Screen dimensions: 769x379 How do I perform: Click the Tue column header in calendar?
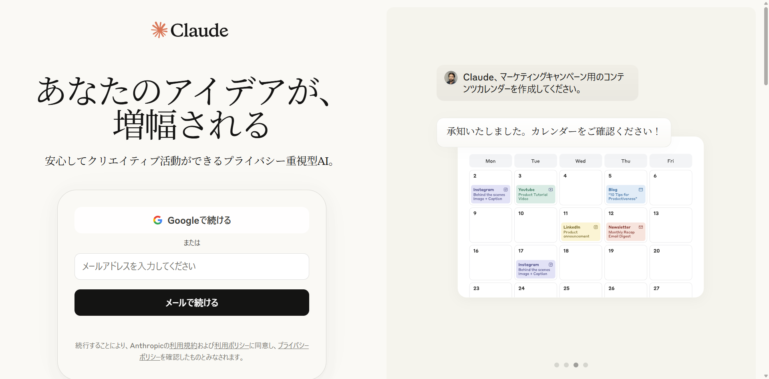pos(535,161)
